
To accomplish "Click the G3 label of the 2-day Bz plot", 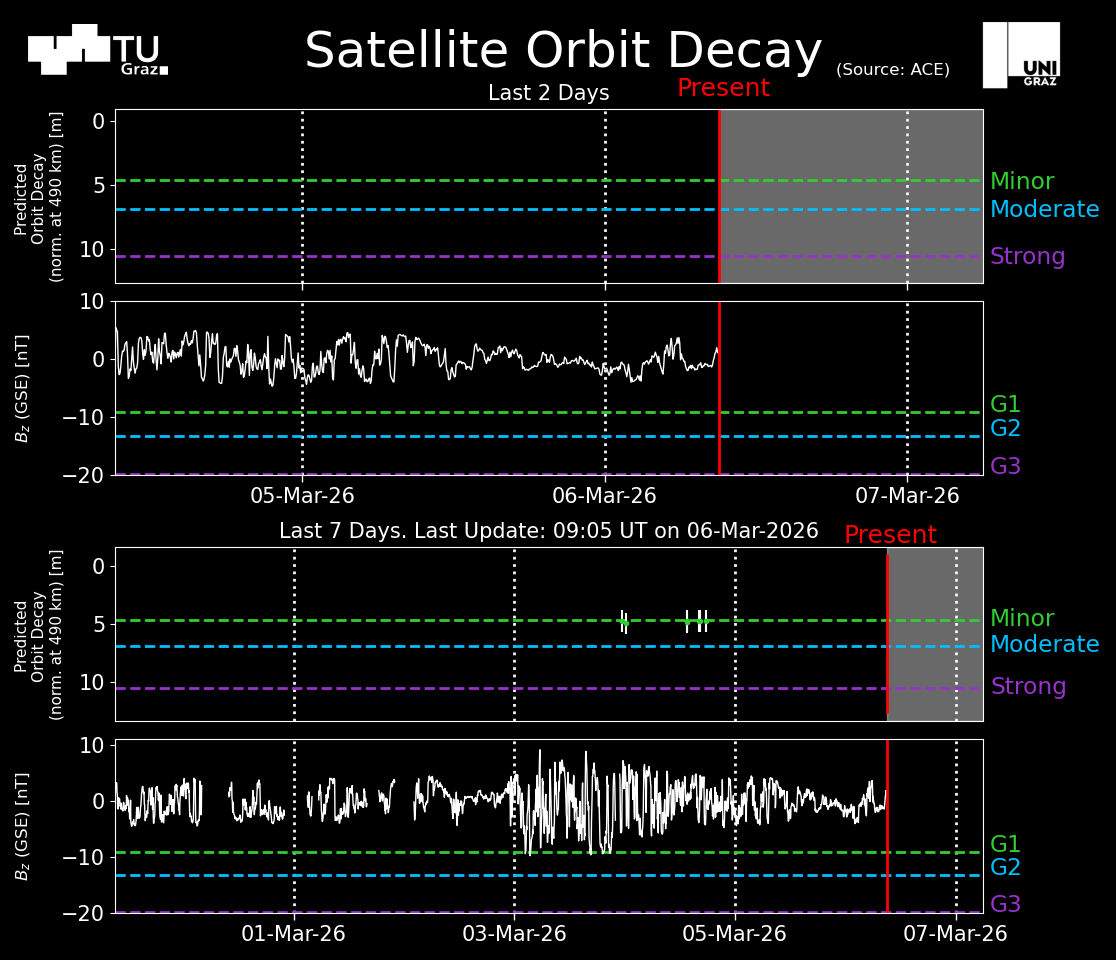I will (1005, 467).
